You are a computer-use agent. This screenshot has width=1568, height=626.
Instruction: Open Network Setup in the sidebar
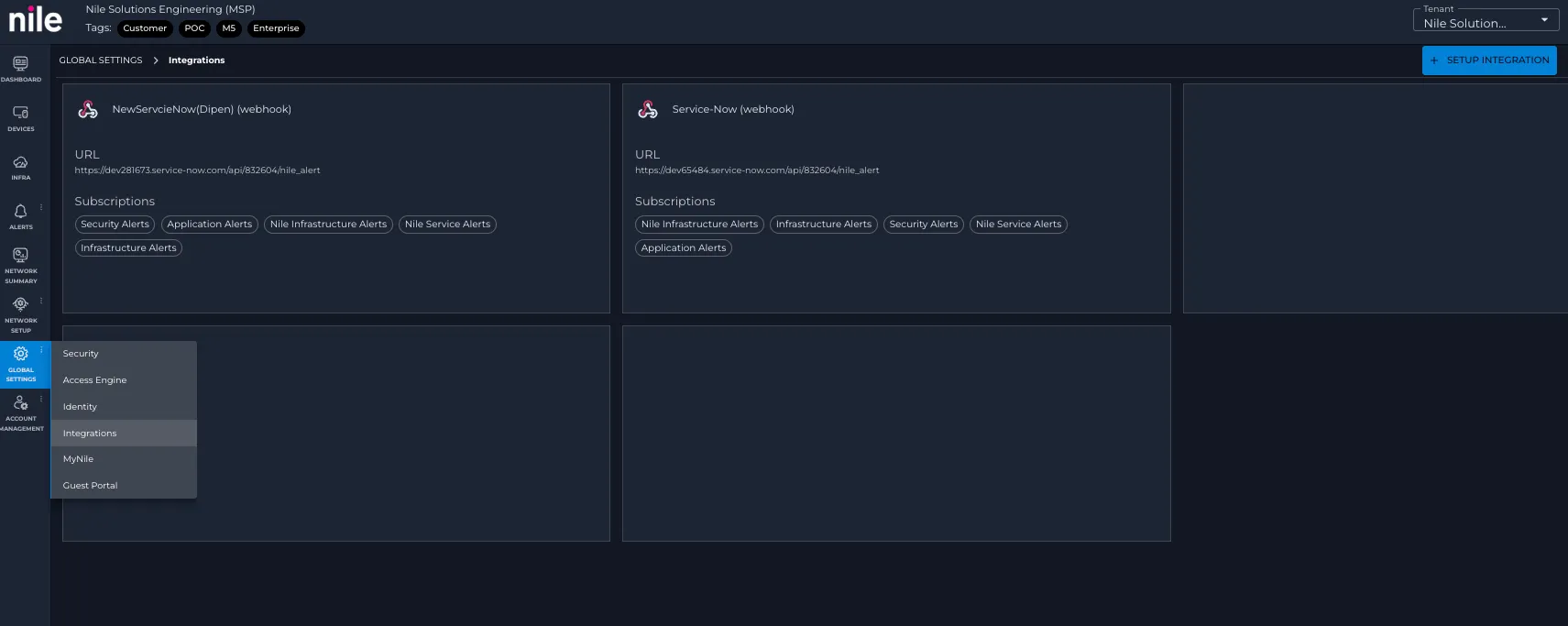click(x=20, y=313)
